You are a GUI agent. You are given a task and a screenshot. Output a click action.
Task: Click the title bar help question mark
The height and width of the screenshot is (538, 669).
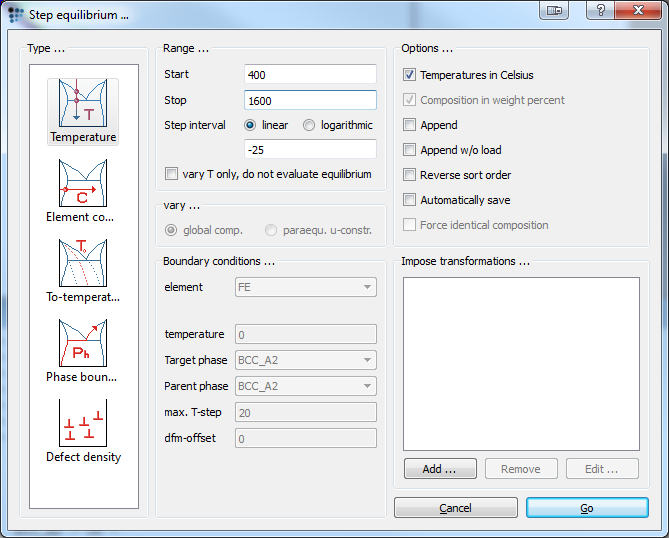point(598,10)
